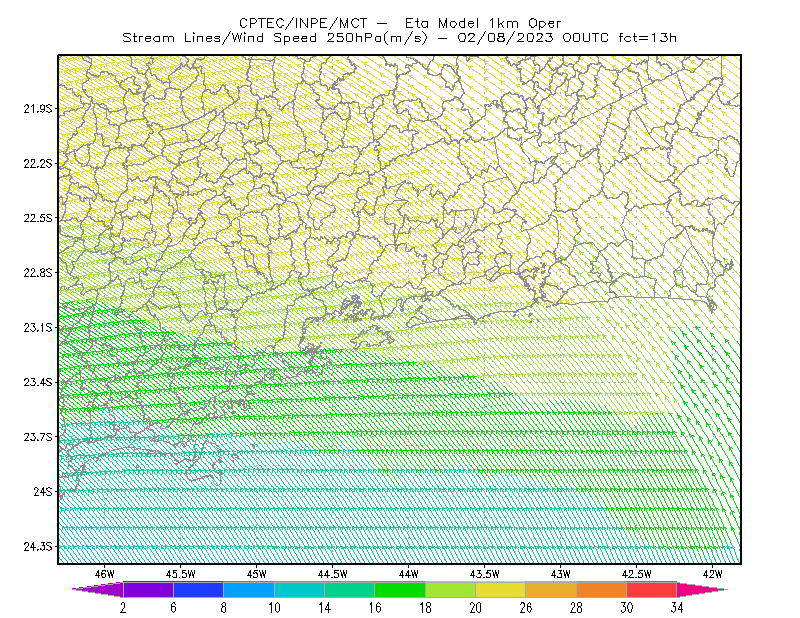Click the purple left arrow end of colorbar
This screenshot has width=800, height=618.
[98, 589]
